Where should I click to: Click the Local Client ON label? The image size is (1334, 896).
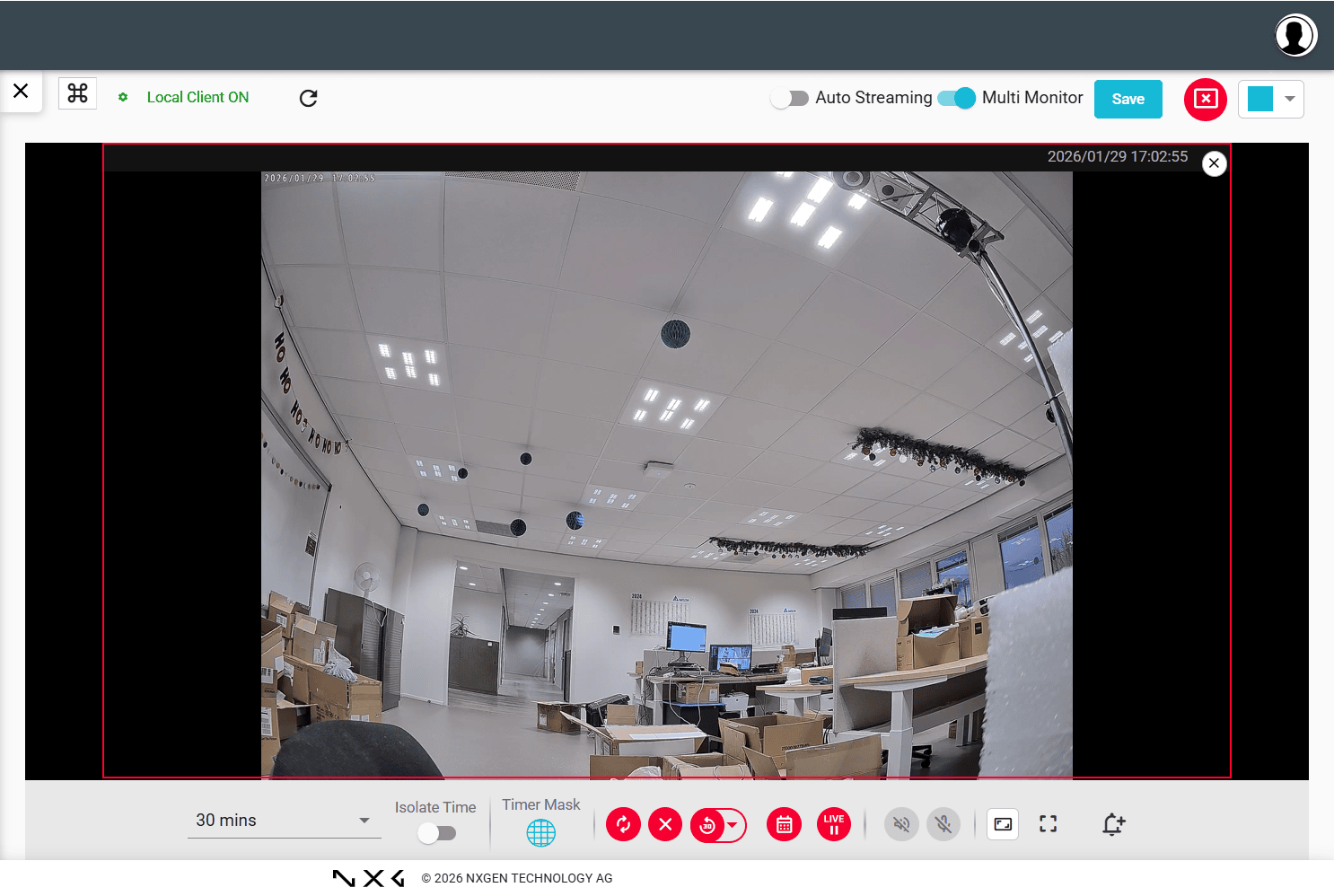point(197,97)
